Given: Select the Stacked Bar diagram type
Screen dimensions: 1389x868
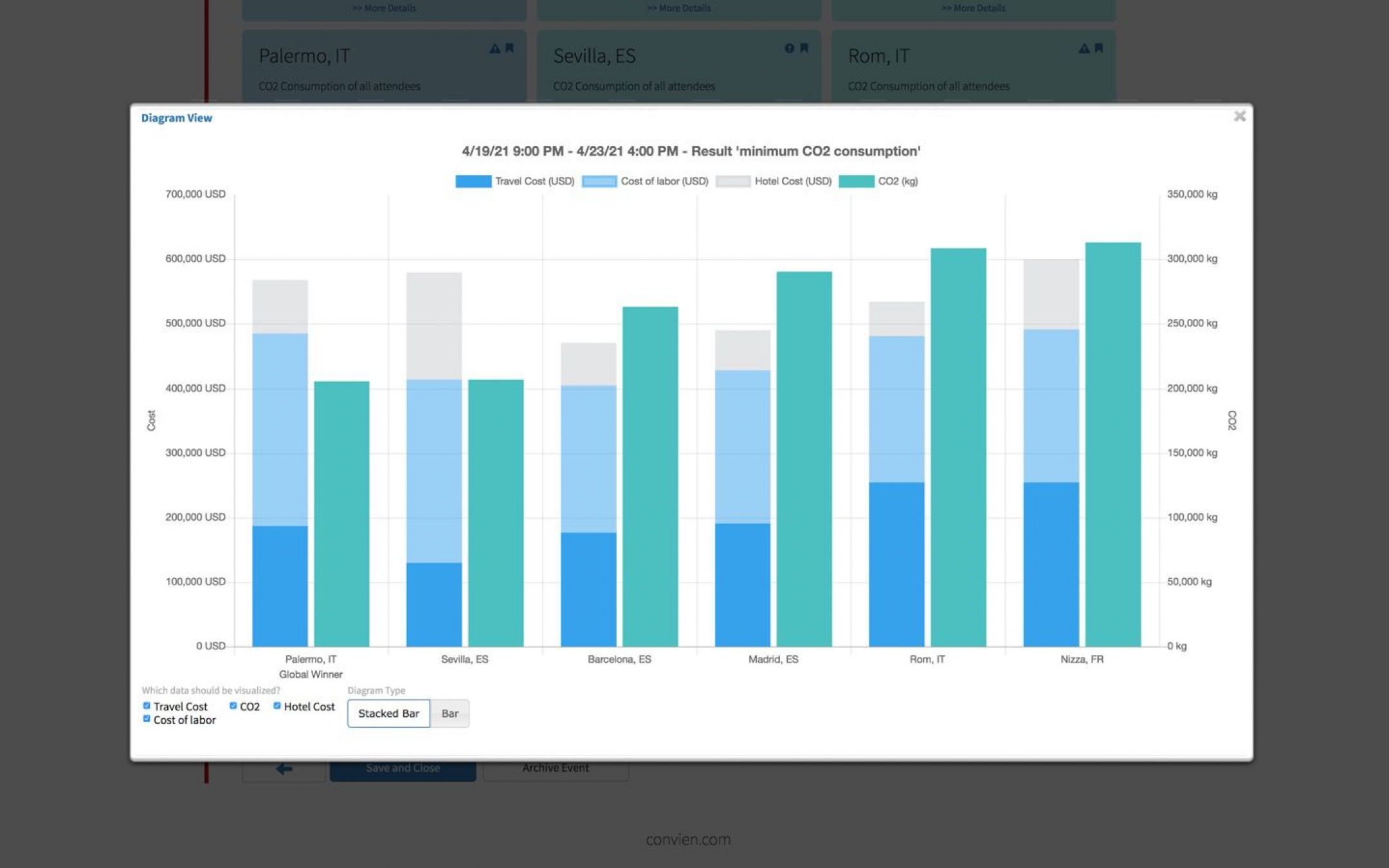Looking at the screenshot, I should point(388,713).
